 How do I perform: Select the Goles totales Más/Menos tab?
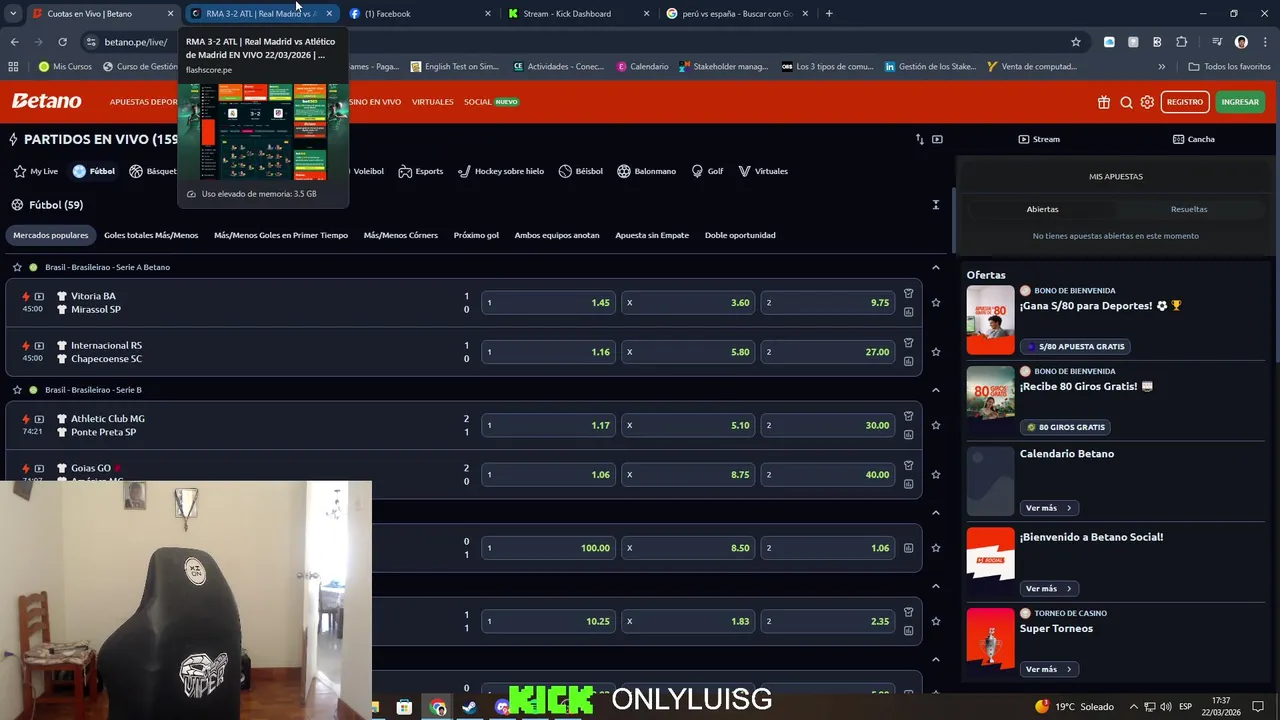point(151,235)
